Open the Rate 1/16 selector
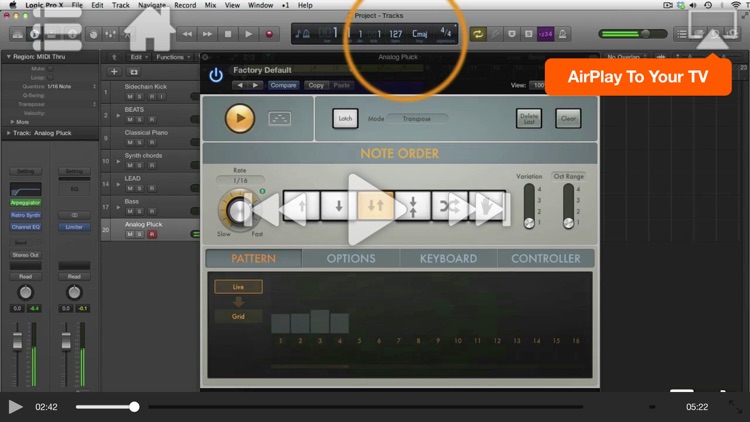 (x=240, y=180)
